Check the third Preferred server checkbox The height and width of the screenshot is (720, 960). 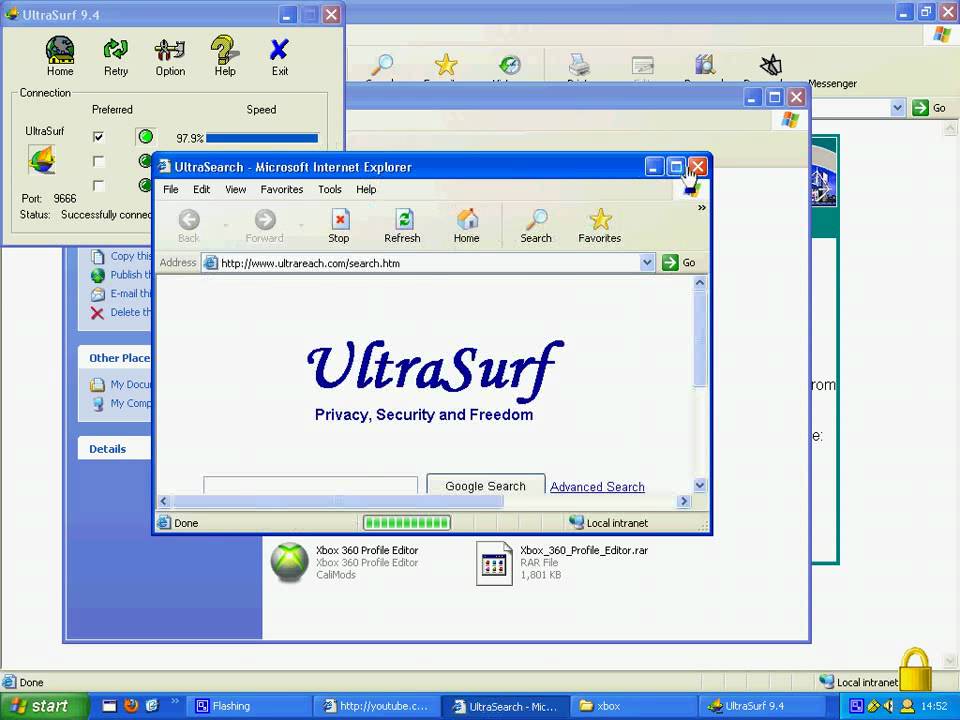click(x=98, y=185)
